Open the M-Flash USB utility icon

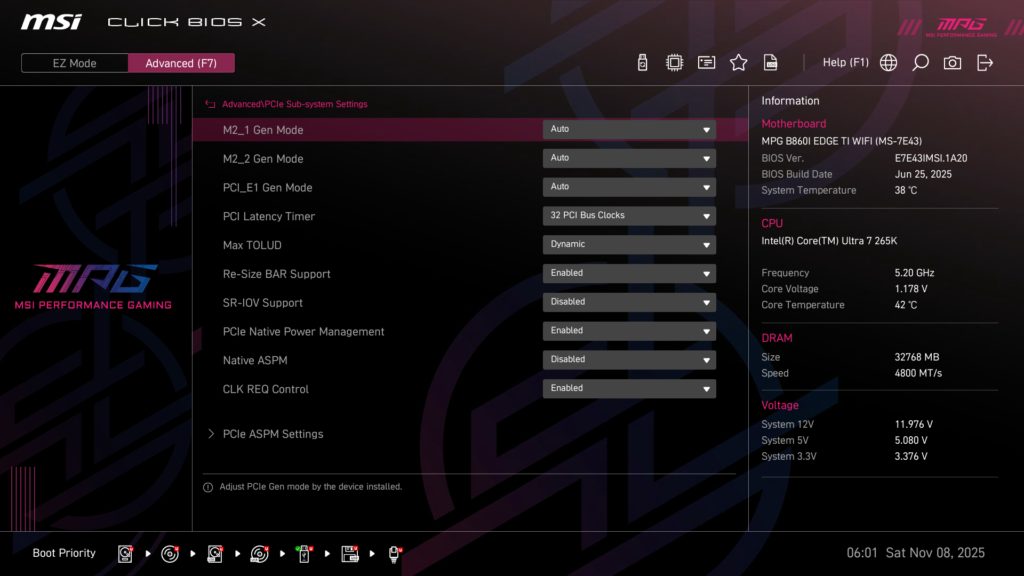coord(641,61)
